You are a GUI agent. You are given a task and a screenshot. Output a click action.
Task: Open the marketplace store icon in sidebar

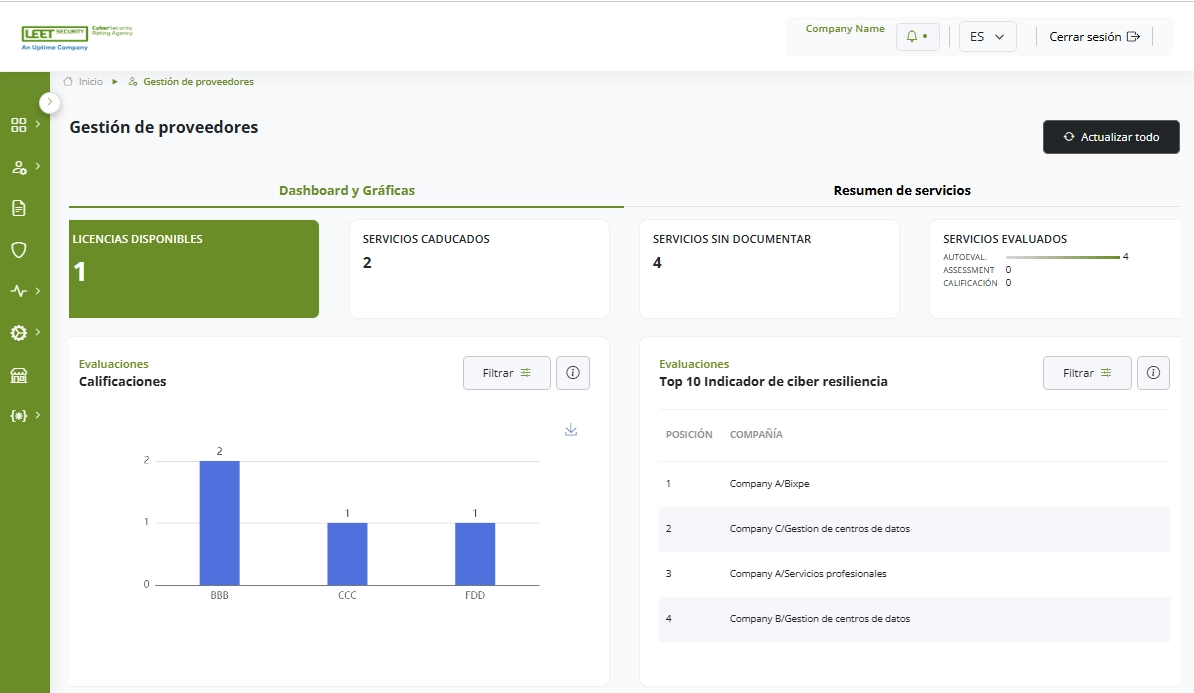point(19,375)
